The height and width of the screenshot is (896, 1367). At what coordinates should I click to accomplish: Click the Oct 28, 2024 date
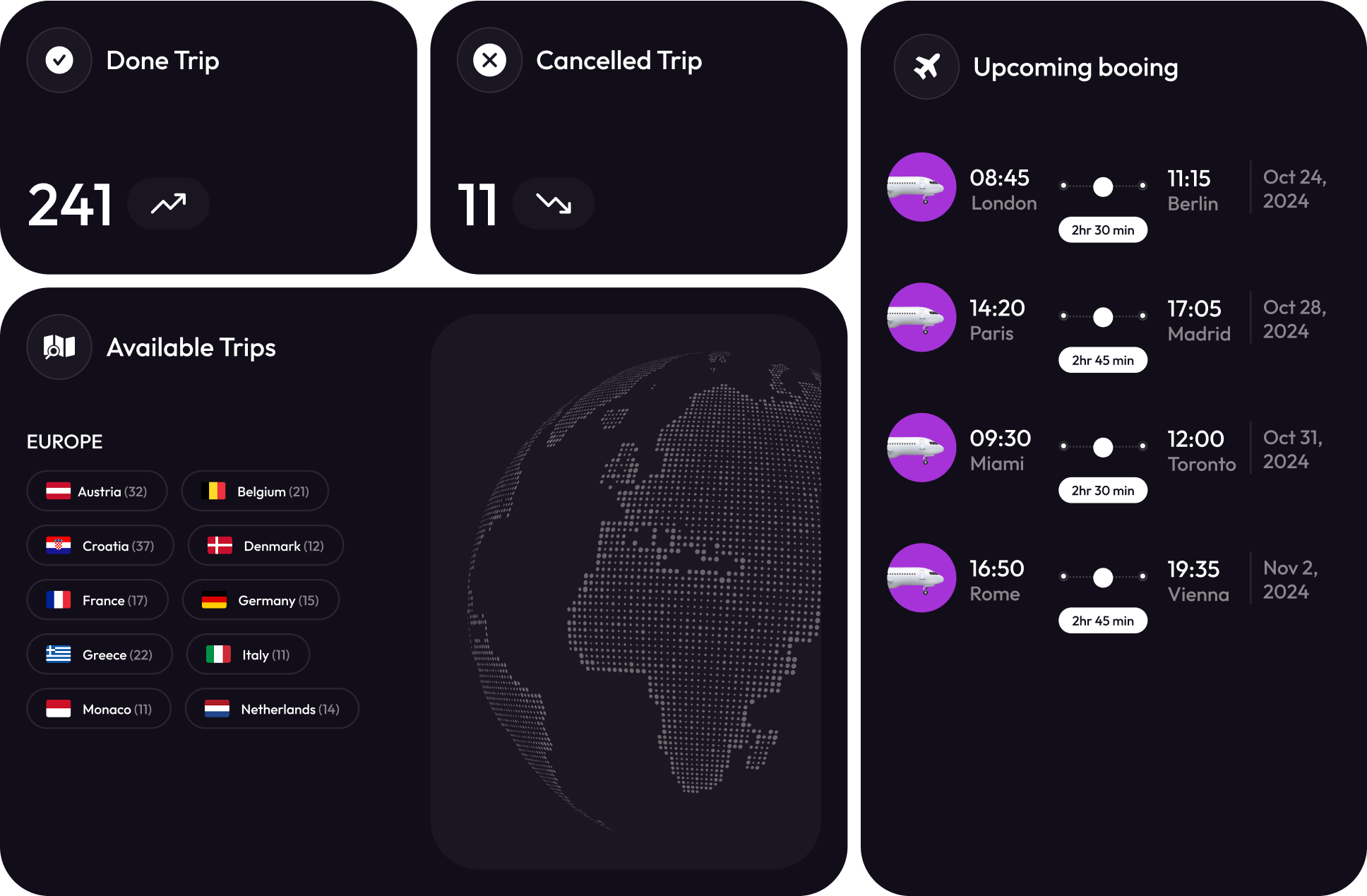[x=1294, y=319]
